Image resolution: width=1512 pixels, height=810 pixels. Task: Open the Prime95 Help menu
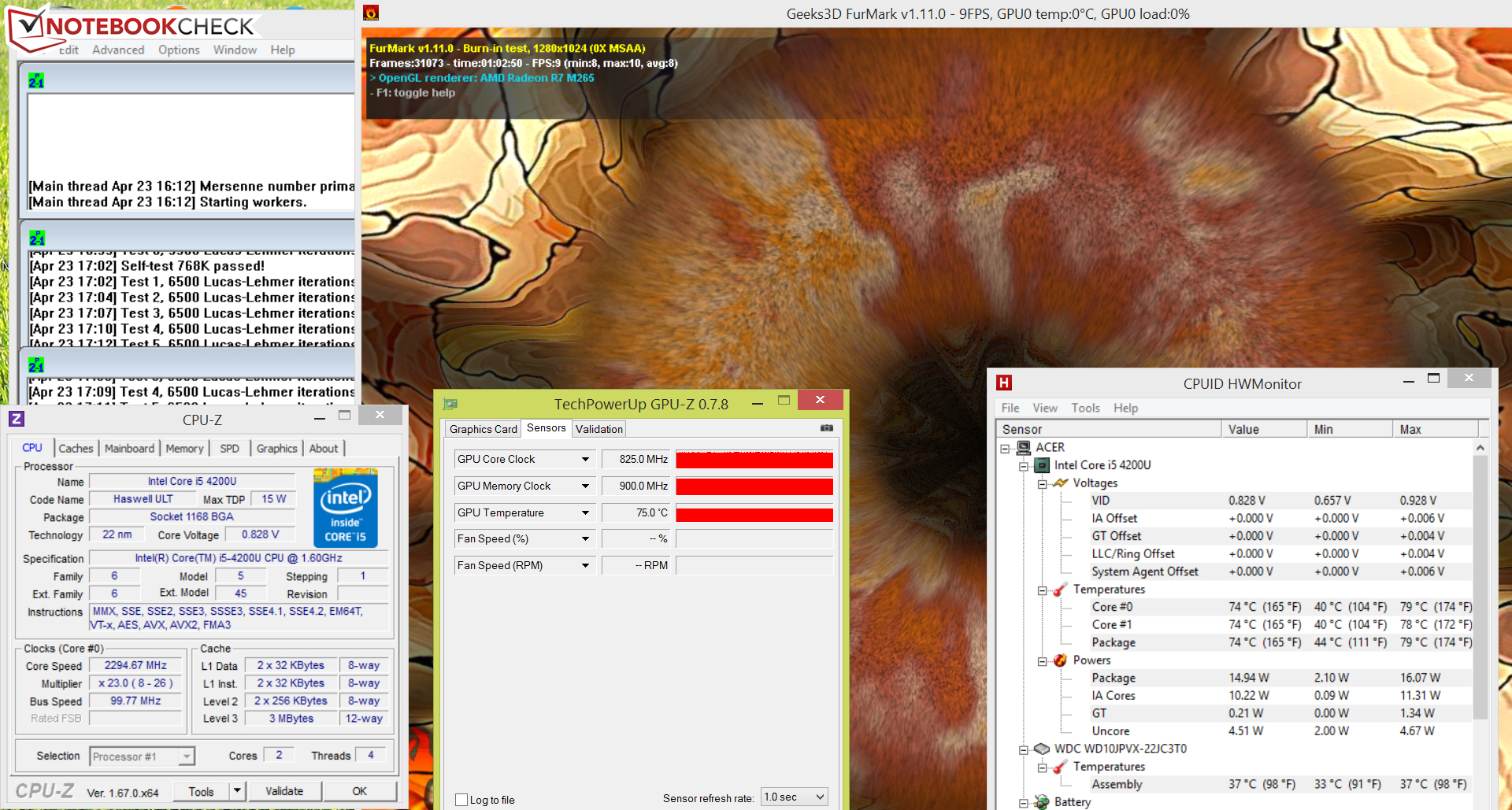(x=283, y=50)
